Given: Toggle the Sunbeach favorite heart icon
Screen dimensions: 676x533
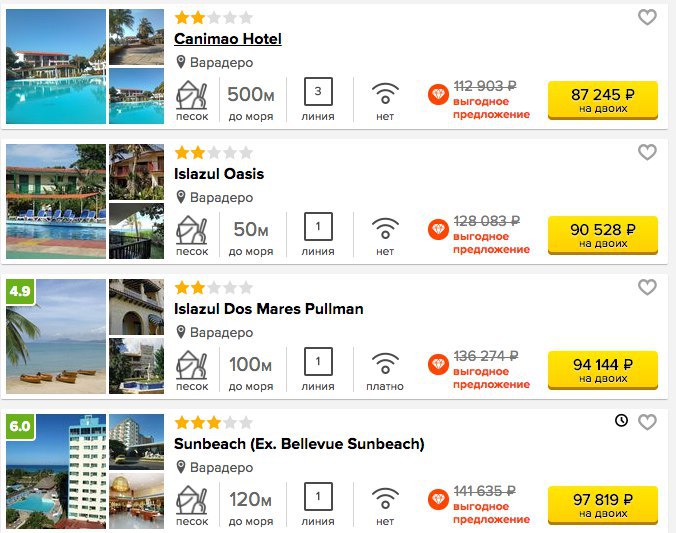Looking at the screenshot, I should pyautogui.click(x=647, y=422).
